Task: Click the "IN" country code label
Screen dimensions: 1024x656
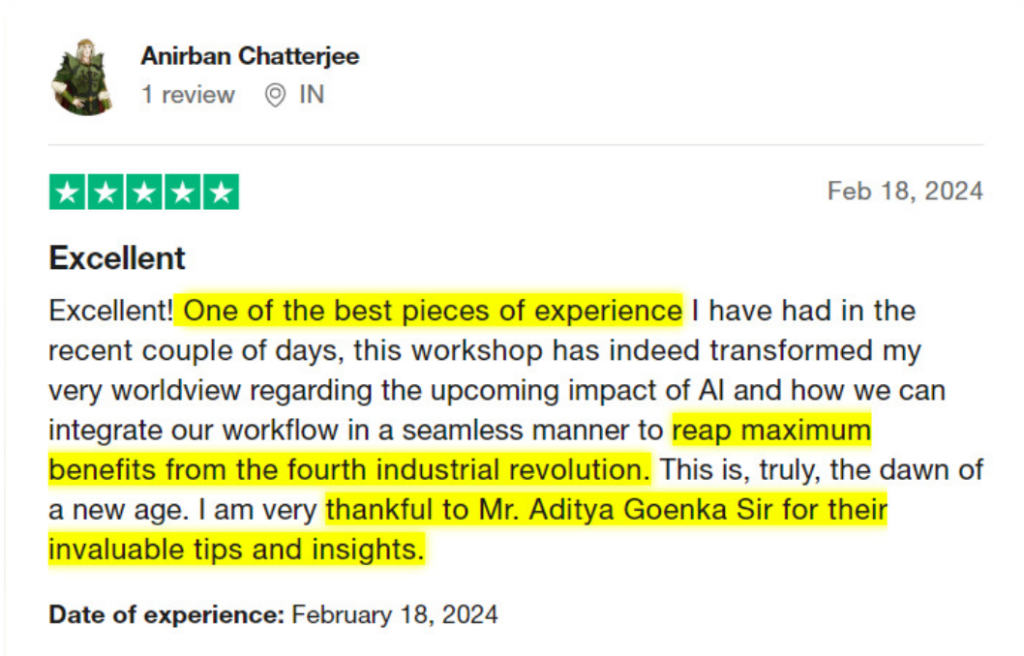Action: (312, 95)
